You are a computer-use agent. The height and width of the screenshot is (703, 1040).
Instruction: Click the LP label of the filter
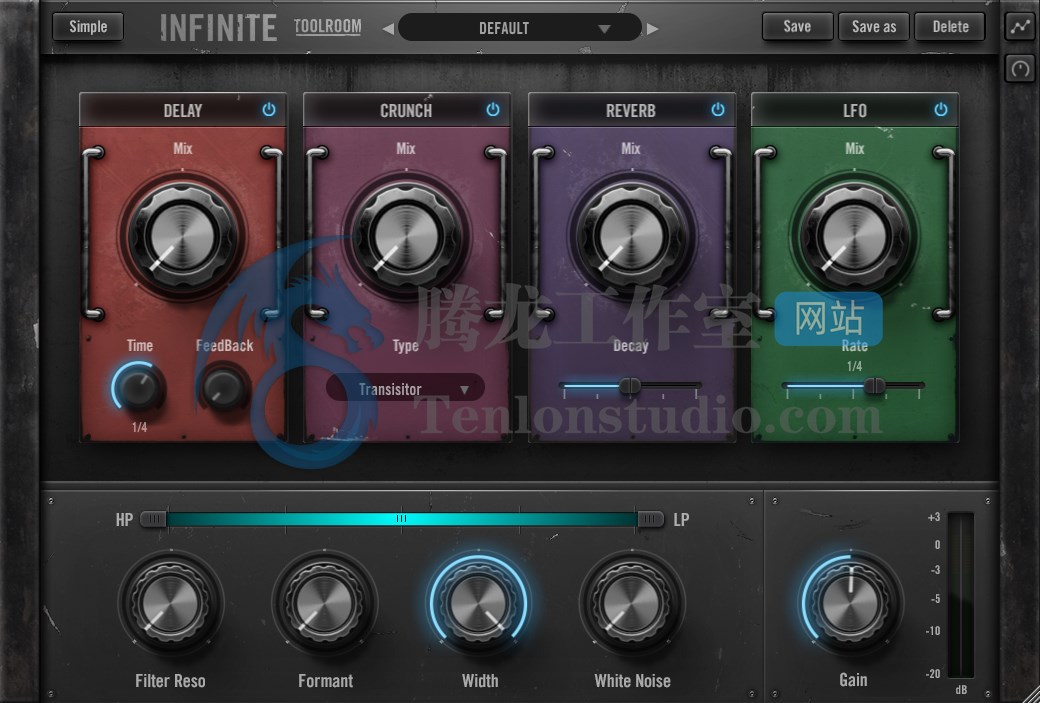coord(681,519)
